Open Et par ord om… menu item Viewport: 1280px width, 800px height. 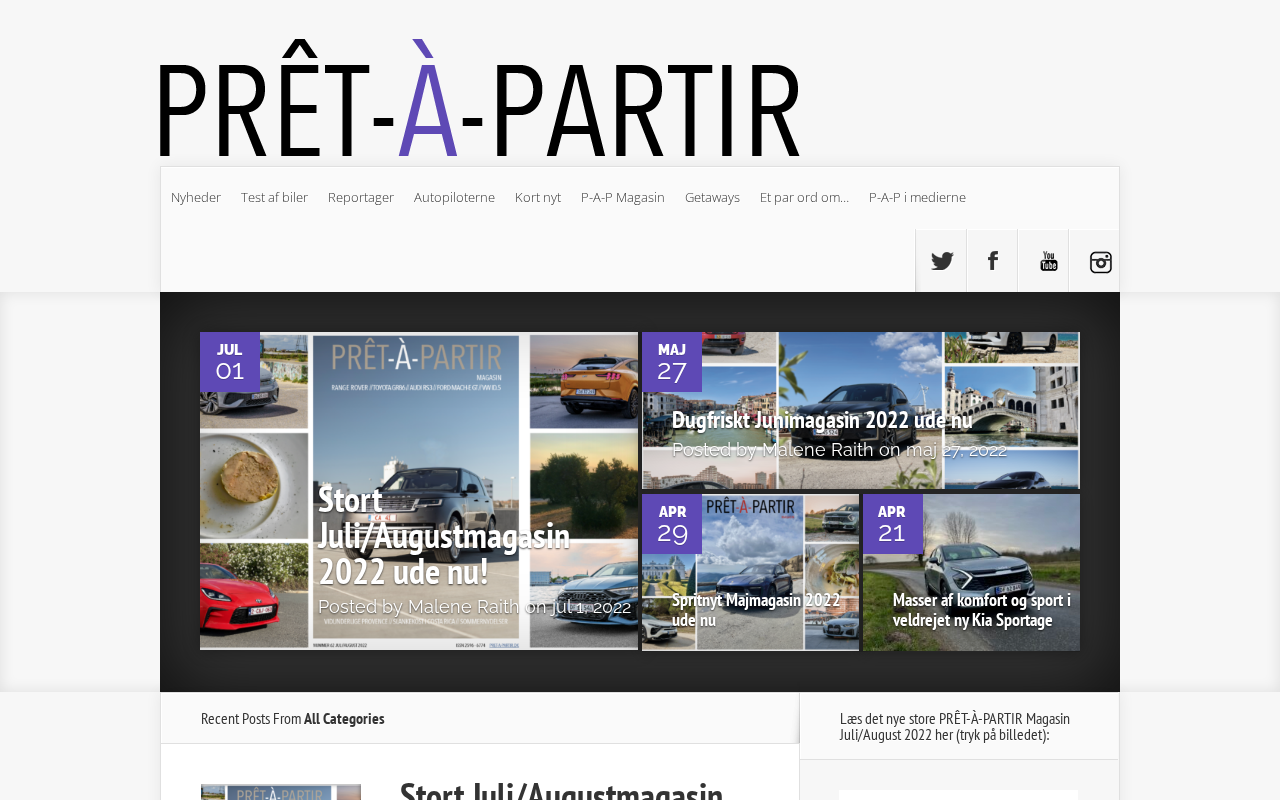(x=804, y=197)
